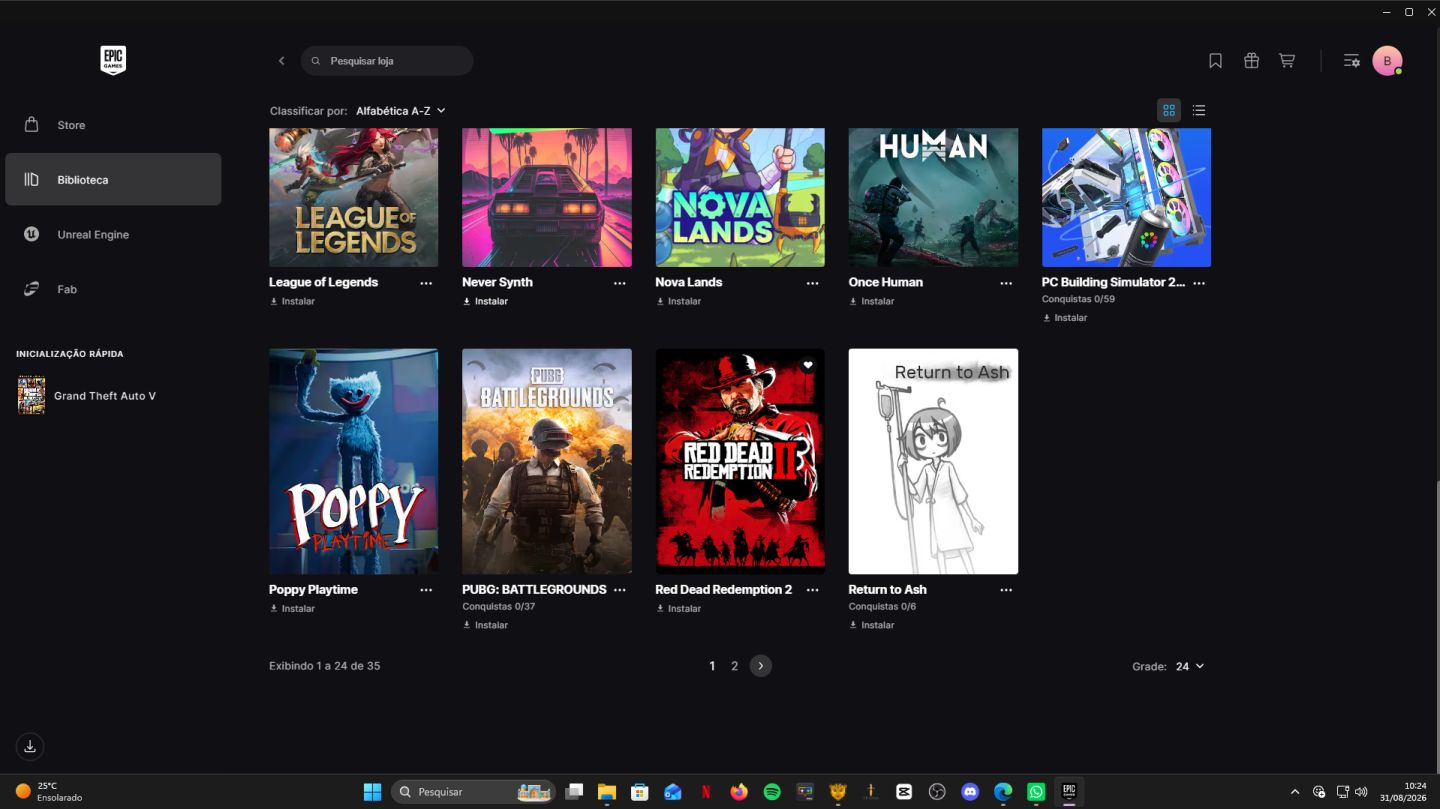
Task: Open the user profile avatar
Action: coord(1387,61)
